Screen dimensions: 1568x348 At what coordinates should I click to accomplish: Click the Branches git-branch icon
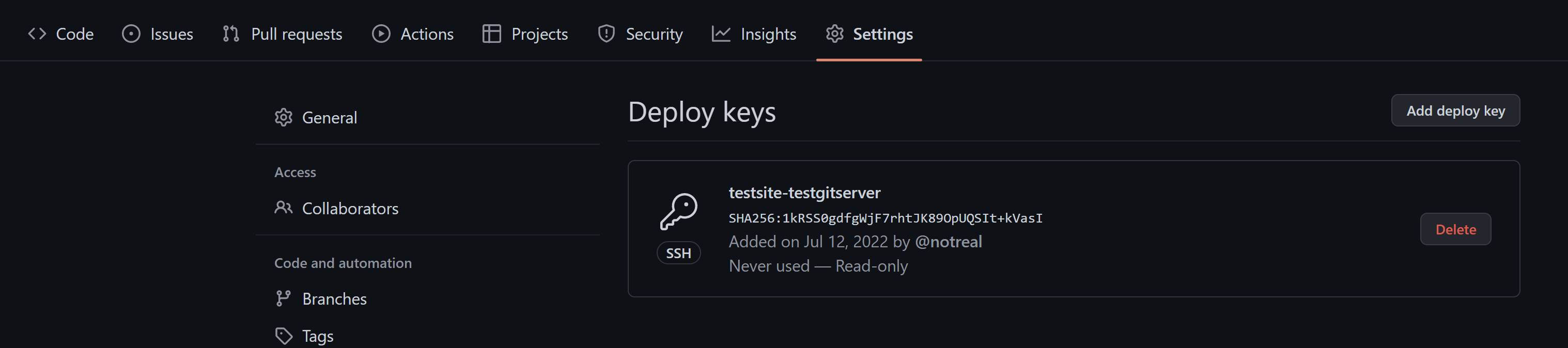(x=283, y=299)
